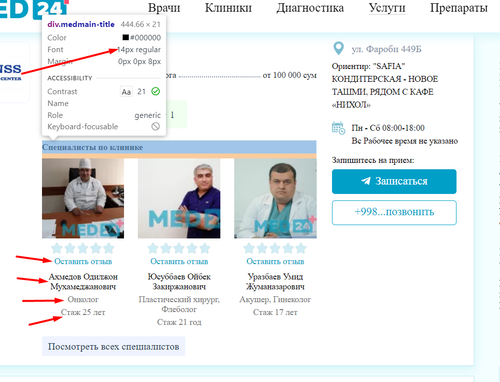Click the green contrast check icon
Viewport: 500px width, 382px height.
coord(155,91)
